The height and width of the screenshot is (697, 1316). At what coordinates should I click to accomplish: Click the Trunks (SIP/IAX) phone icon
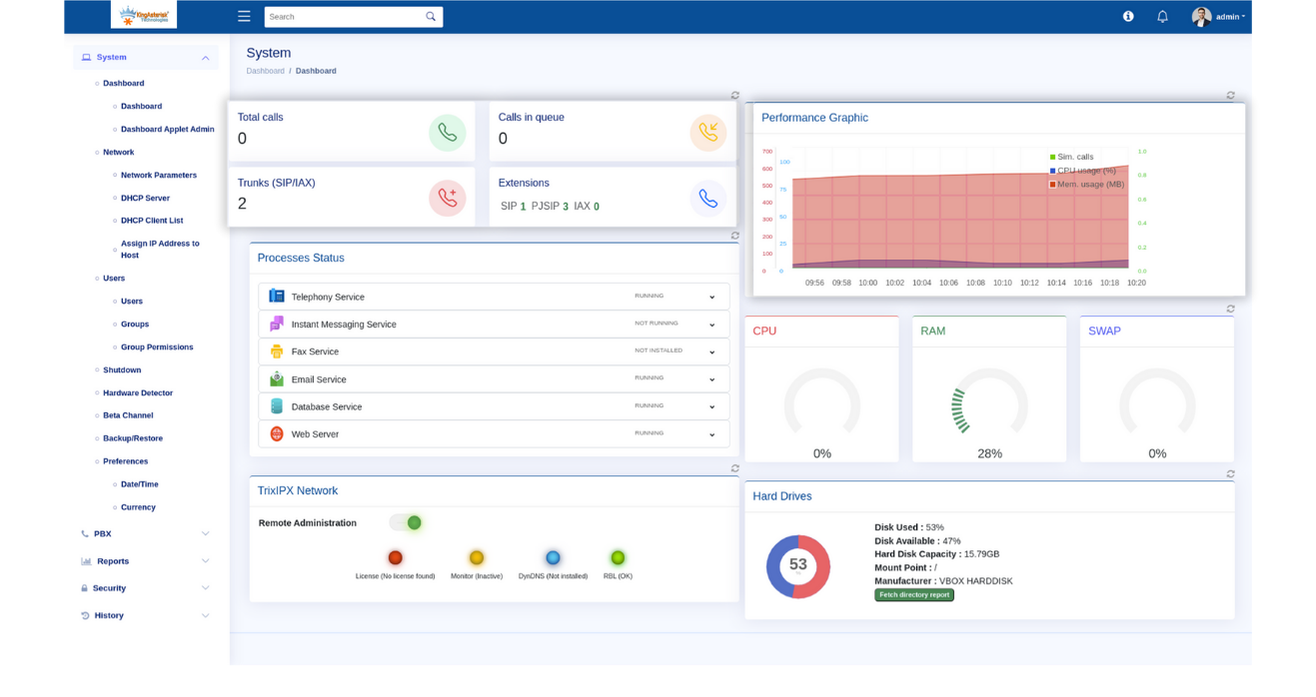pyautogui.click(x=447, y=198)
